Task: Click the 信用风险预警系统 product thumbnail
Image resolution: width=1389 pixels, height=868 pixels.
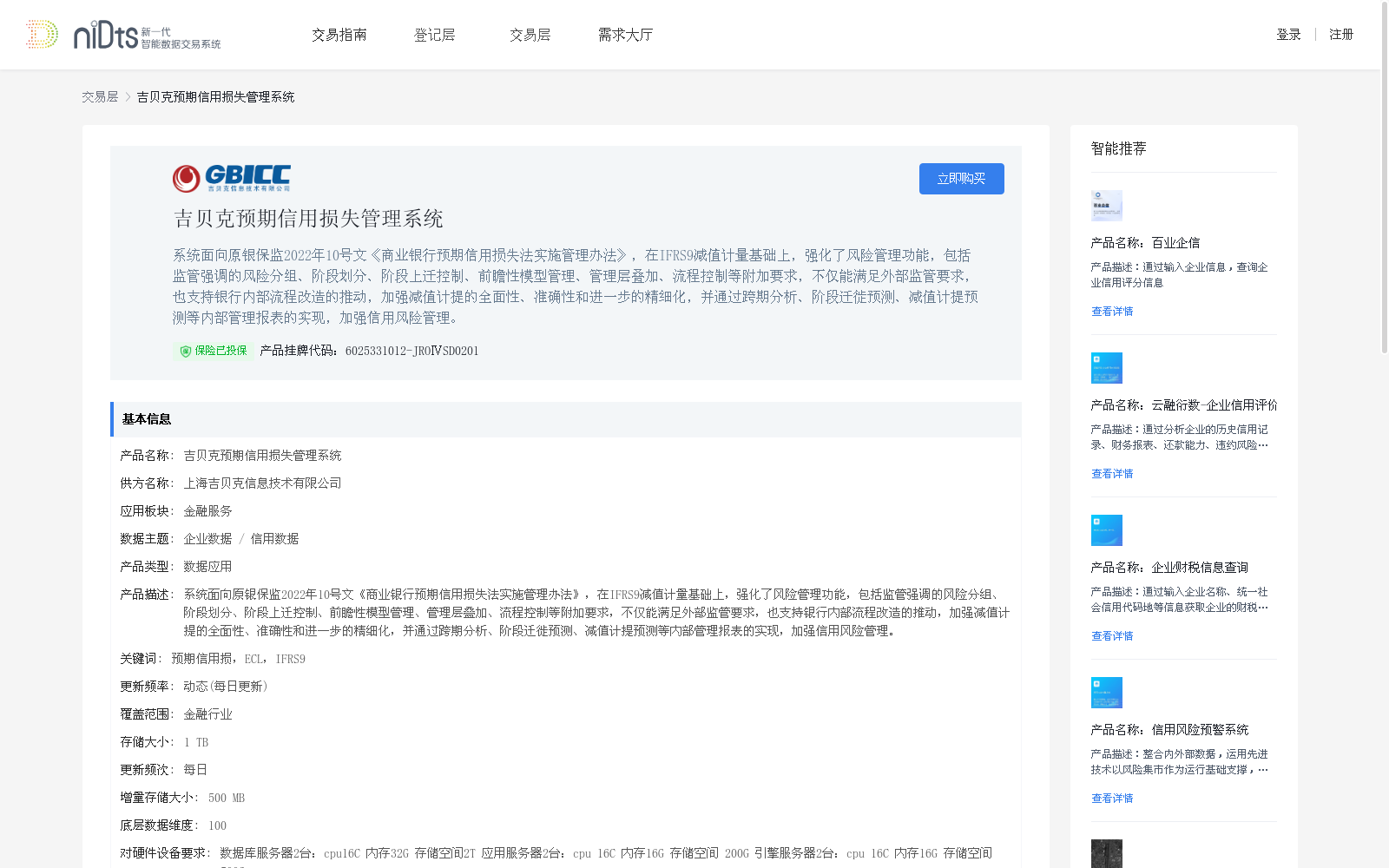Action: tap(1107, 693)
